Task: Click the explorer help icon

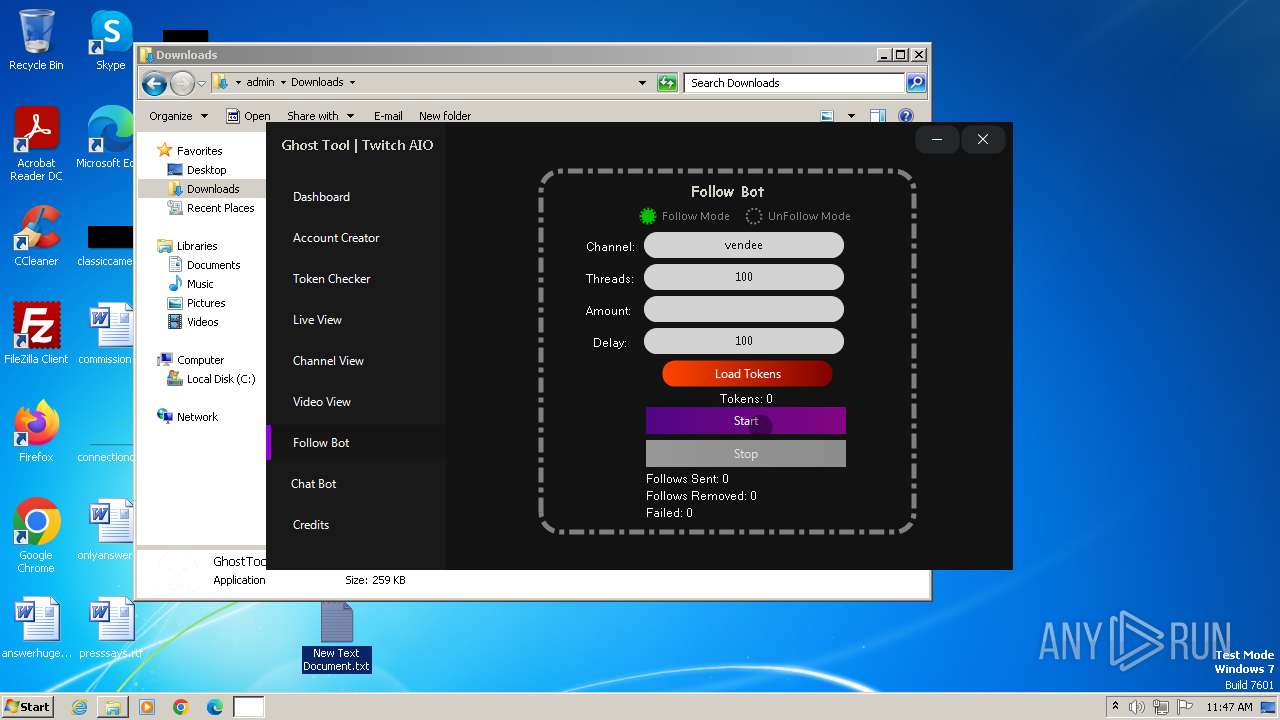Action: tap(906, 116)
